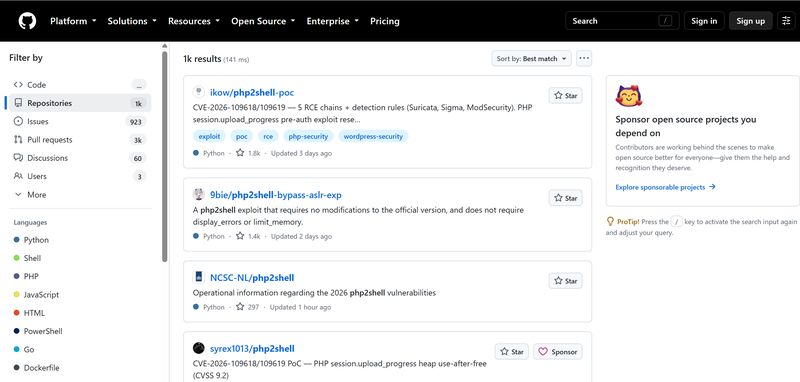Click the slash shortcut icon in search box

point(665,21)
